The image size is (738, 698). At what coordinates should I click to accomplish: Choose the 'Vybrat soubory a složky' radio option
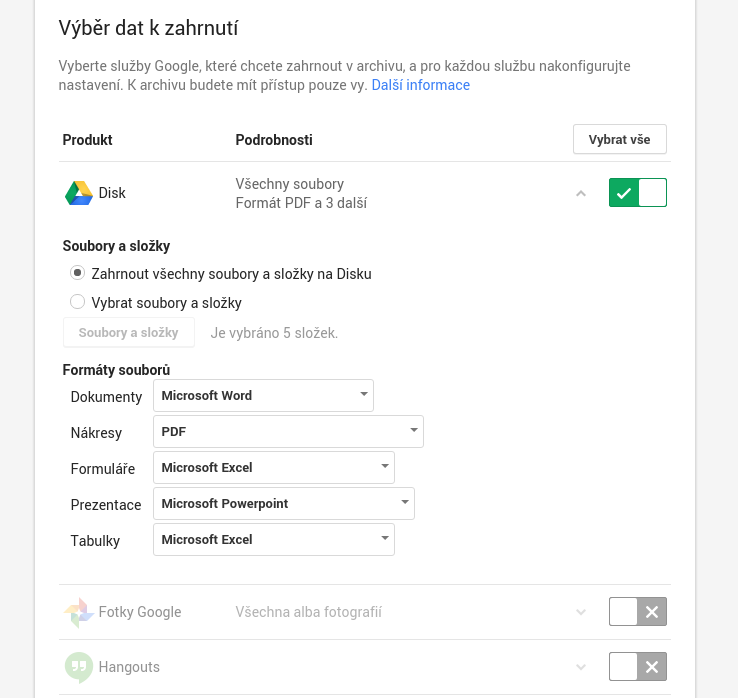(77, 302)
